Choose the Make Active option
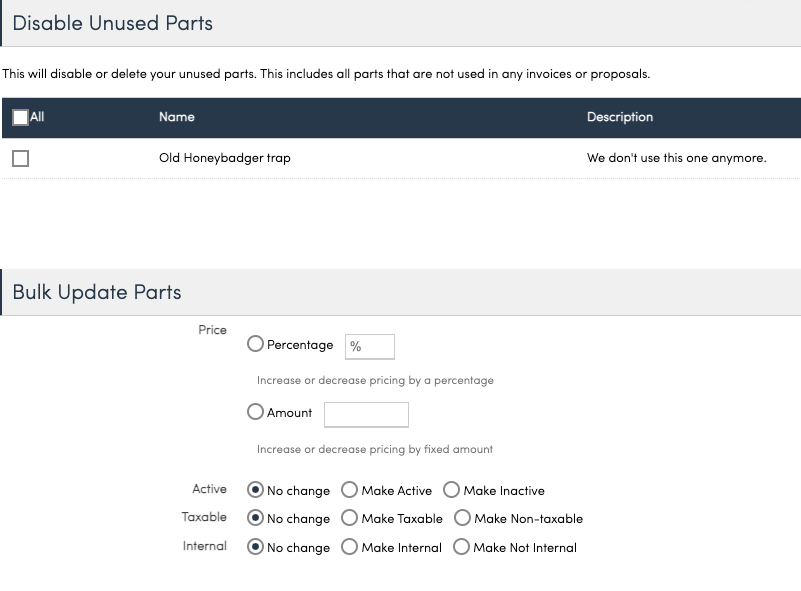The image size is (801, 591). [x=349, y=490]
